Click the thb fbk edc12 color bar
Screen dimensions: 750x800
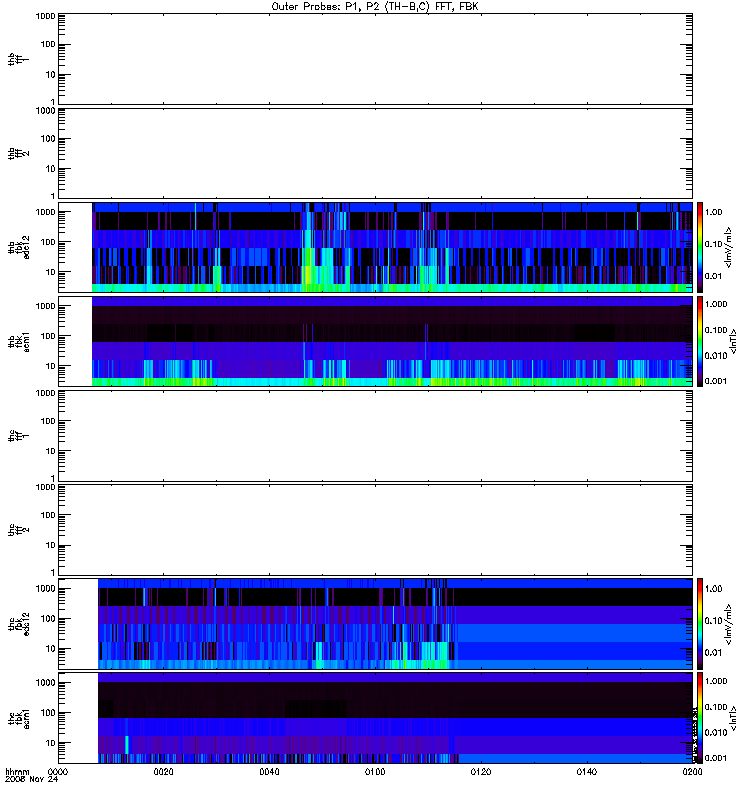point(700,247)
